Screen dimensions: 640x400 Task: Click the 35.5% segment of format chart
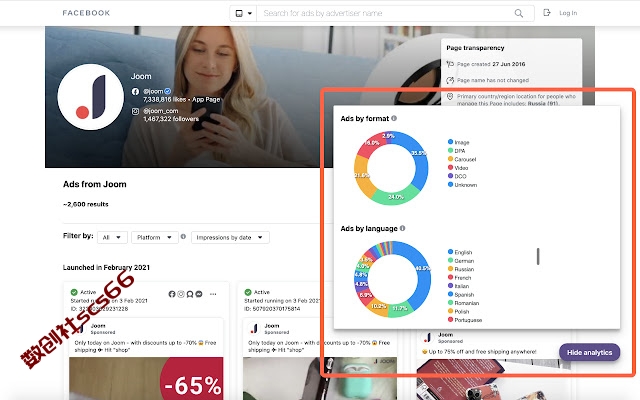pos(420,159)
